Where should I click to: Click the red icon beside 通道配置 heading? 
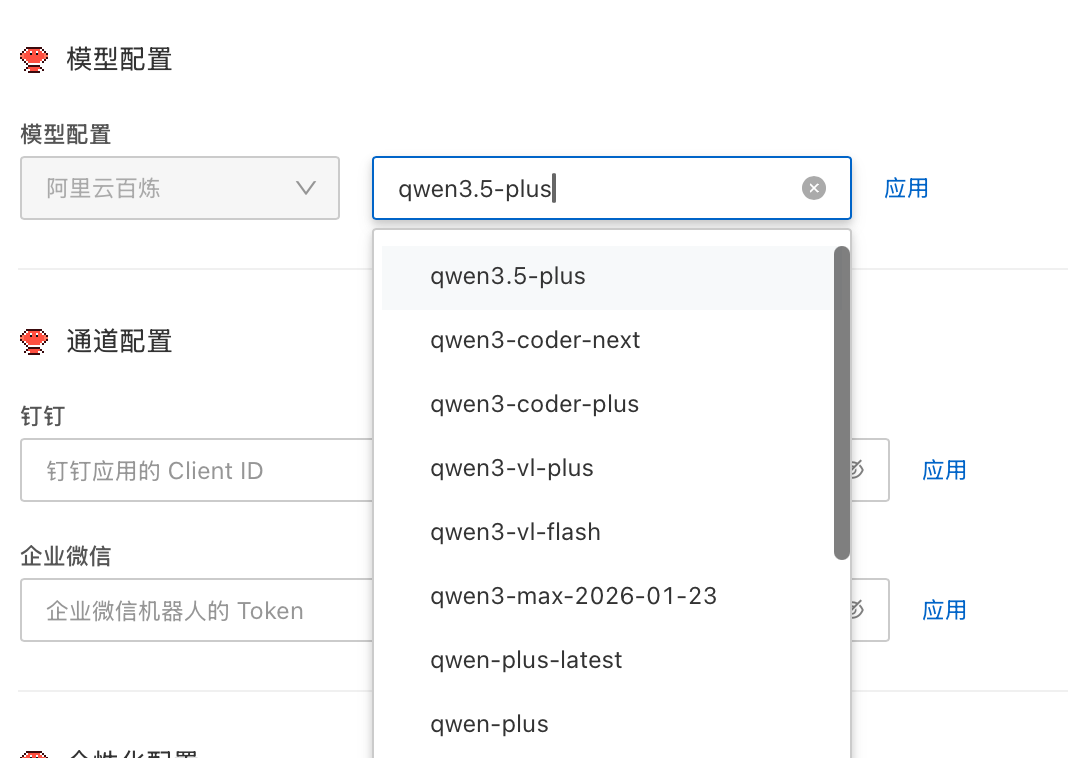[34, 341]
